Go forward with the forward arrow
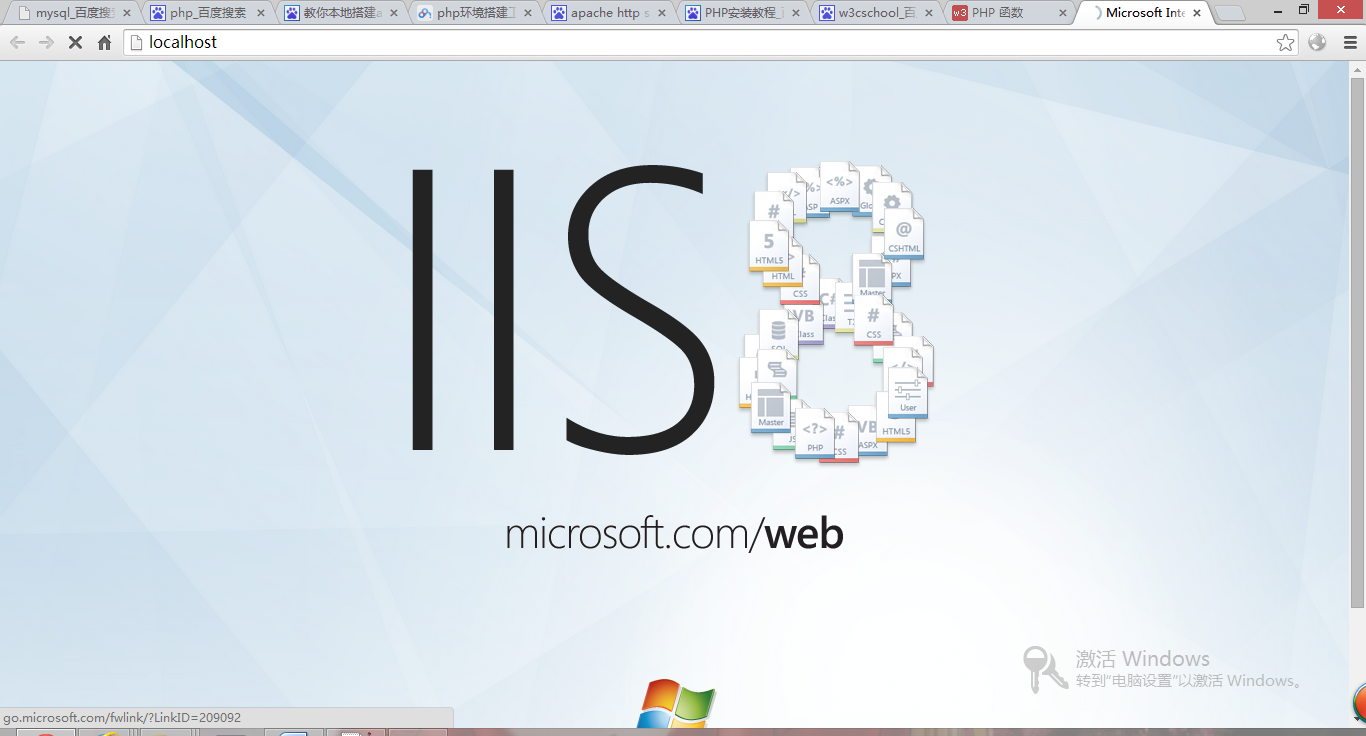 click(x=46, y=42)
